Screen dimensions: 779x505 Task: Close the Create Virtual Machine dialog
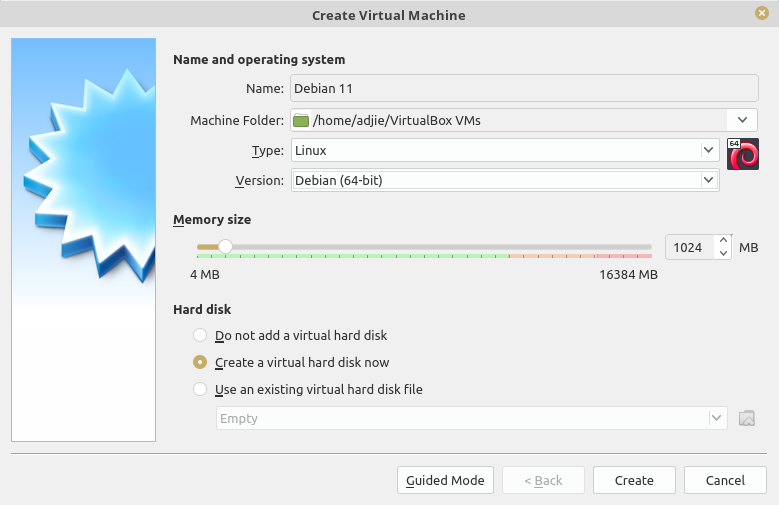click(x=761, y=13)
